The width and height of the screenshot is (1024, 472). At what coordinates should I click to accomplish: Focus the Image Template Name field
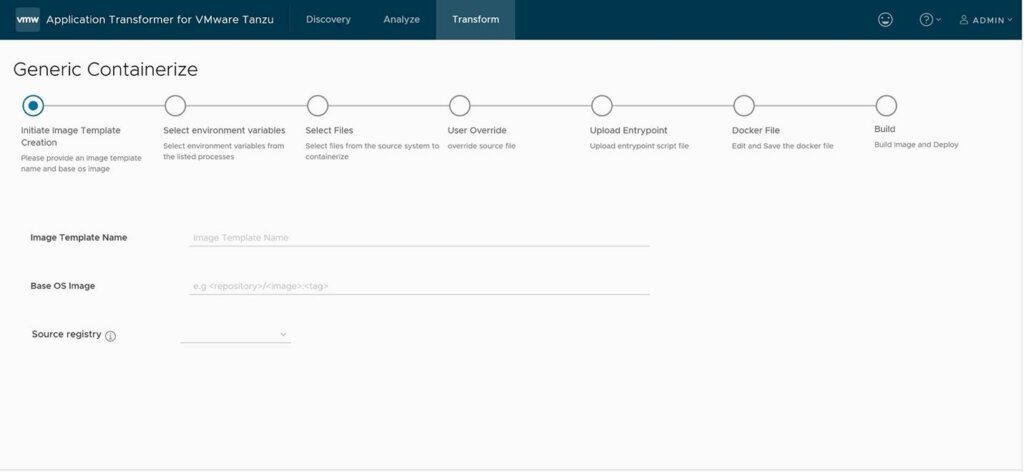coord(419,238)
